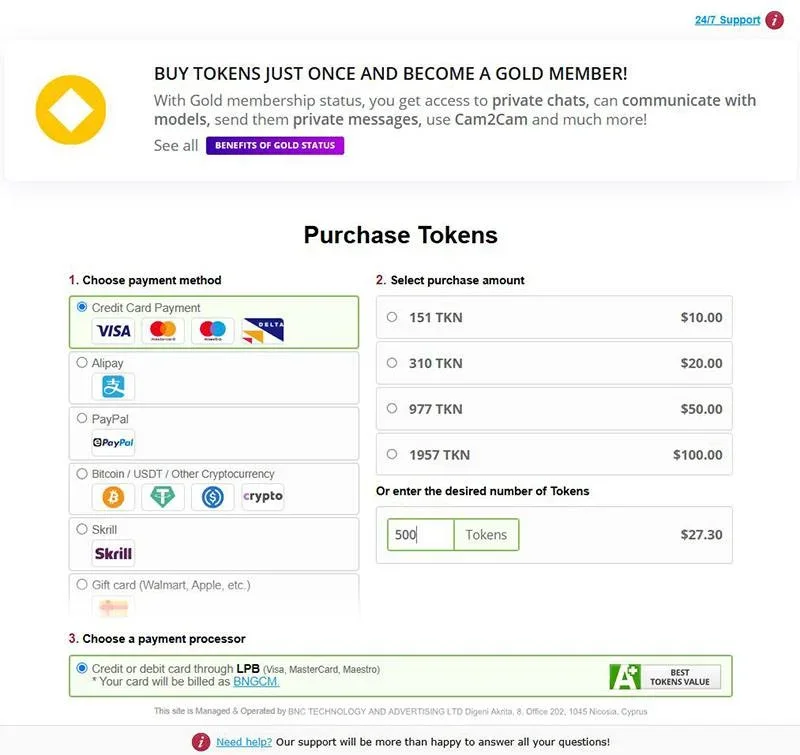This screenshot has height=755, width=800.
Task: Click the Alipay logo icon
Action: pos(113,386)
